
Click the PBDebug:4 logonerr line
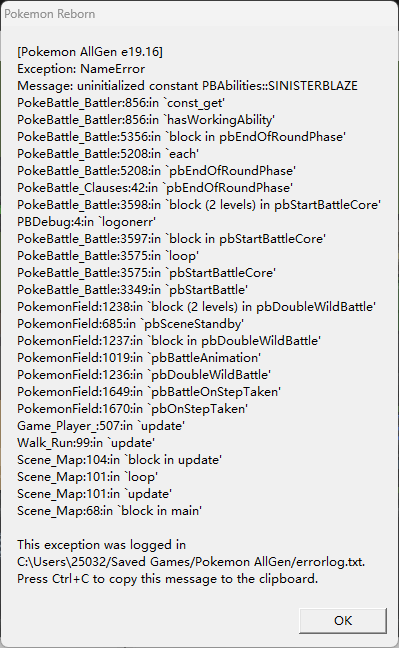[x=86, y=222]
